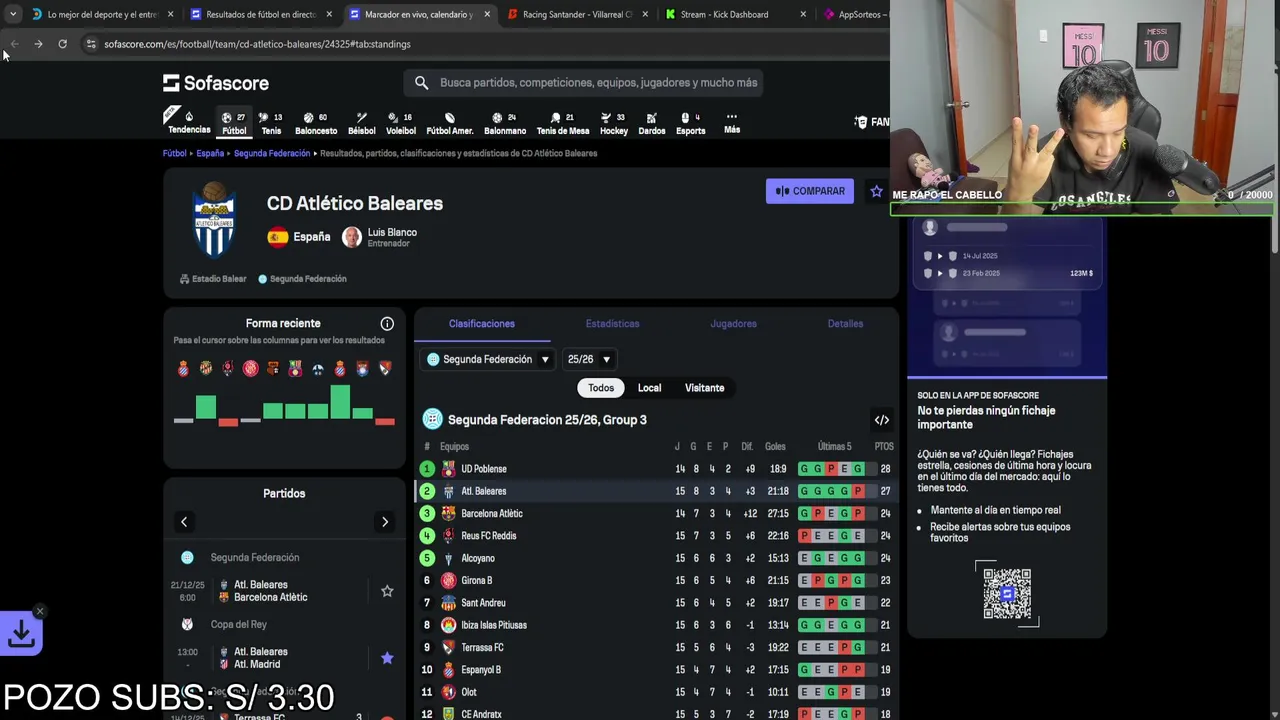Click the Sofascore logo
The image size is (1280, 720).
click(x=216, y=83)
